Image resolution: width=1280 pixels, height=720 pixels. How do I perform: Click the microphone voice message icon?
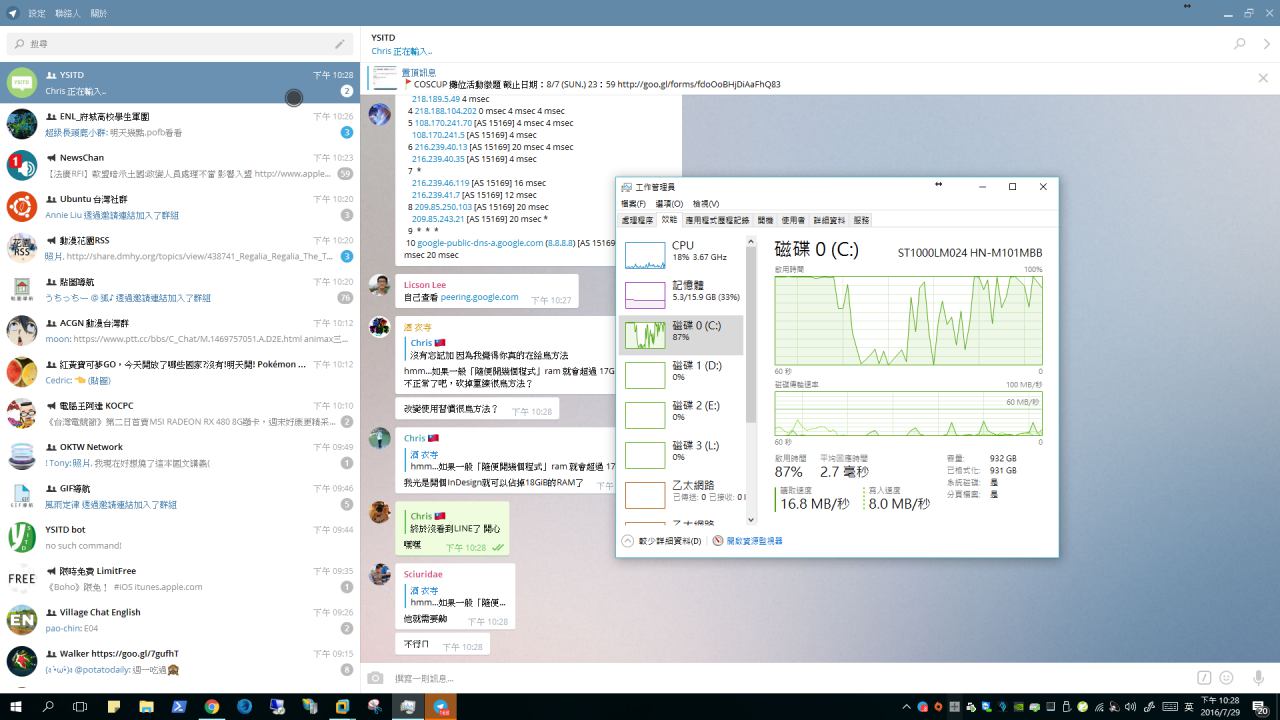coord(1259,678)
